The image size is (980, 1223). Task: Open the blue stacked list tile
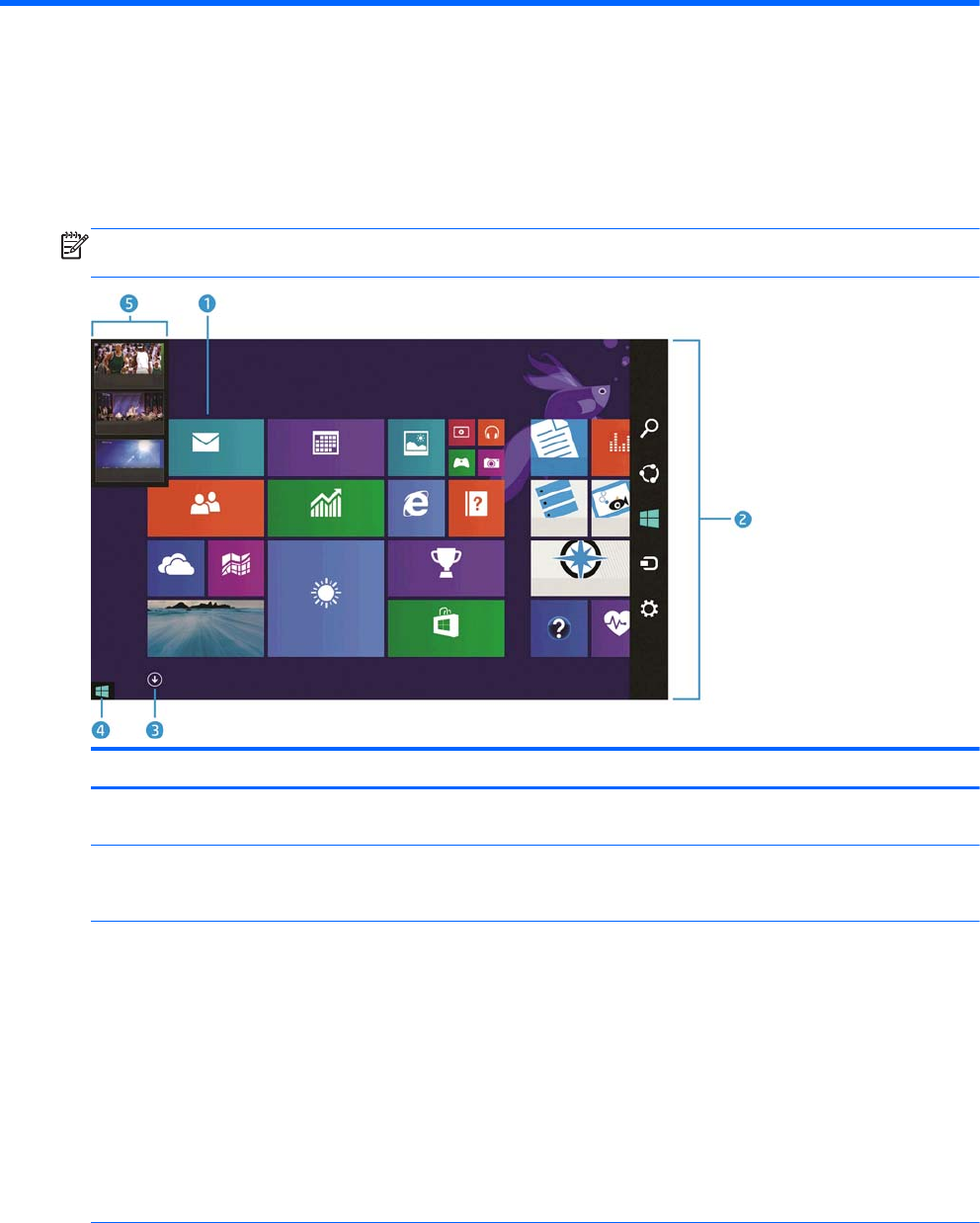[559, 508]
